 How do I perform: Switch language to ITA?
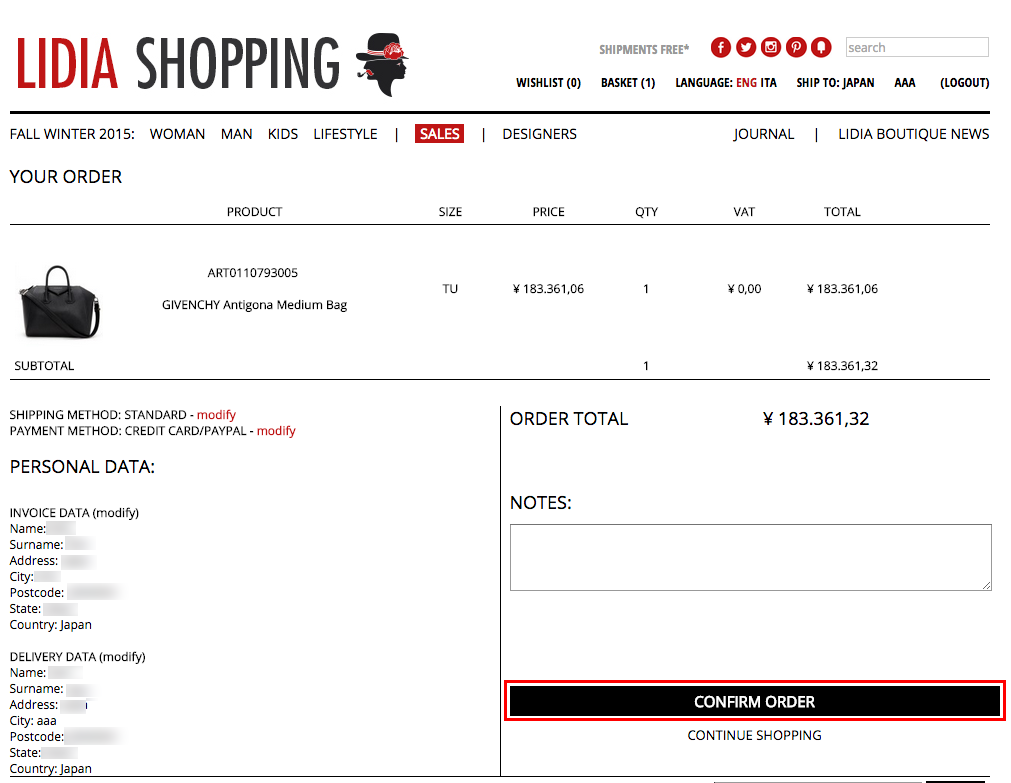pos(768,83)
